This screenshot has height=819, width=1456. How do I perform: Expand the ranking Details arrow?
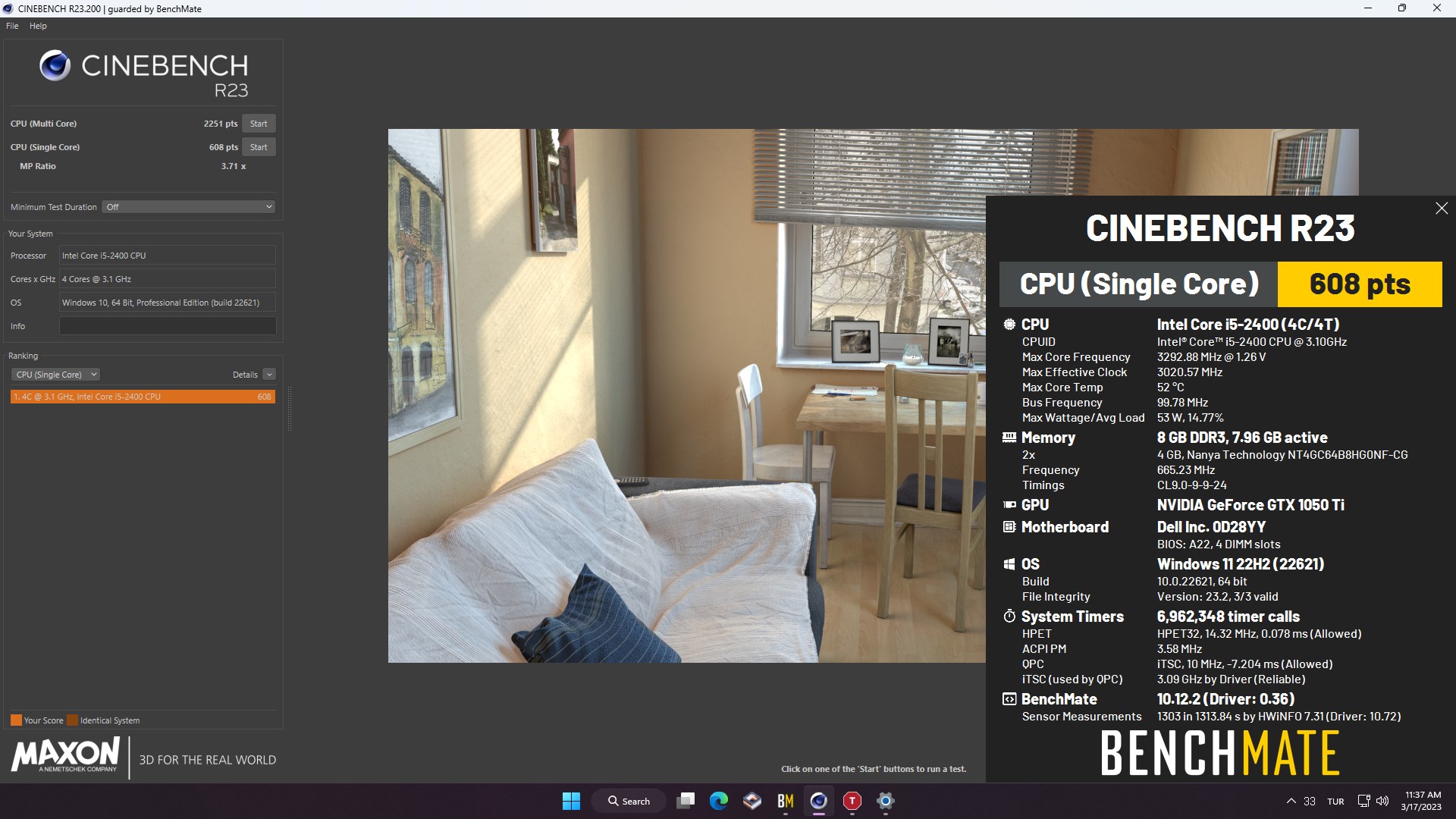pos(269,375)
